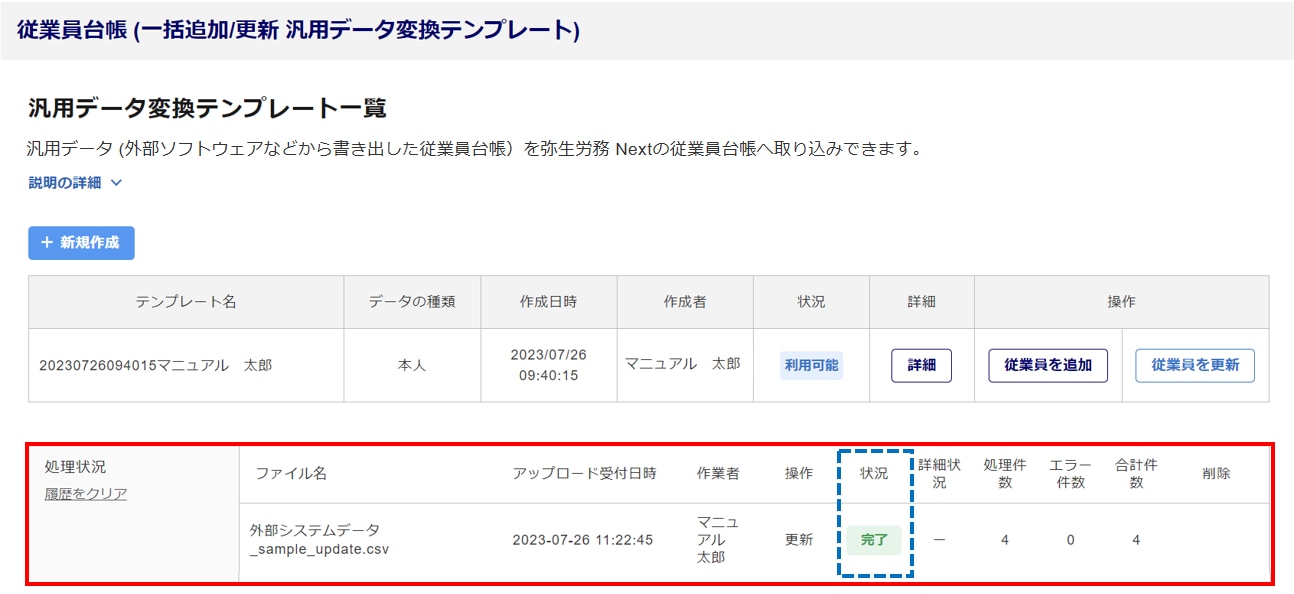The width and height of the screenshot is (1294, 594).
Task: Click the 処理状況 label
Action: pyautogui.click(x=75, y=467)
